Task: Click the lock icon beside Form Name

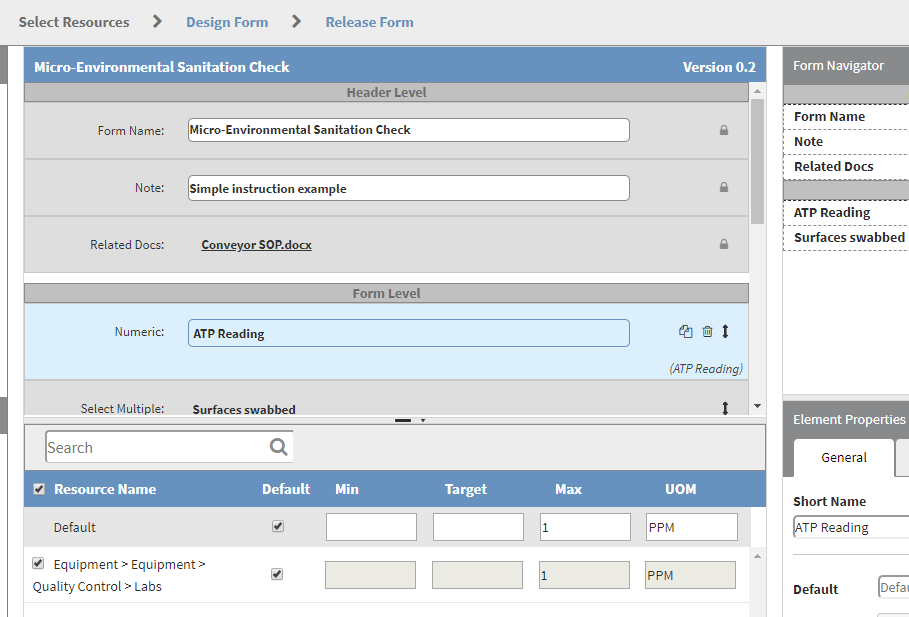Action: pos(723,130)
